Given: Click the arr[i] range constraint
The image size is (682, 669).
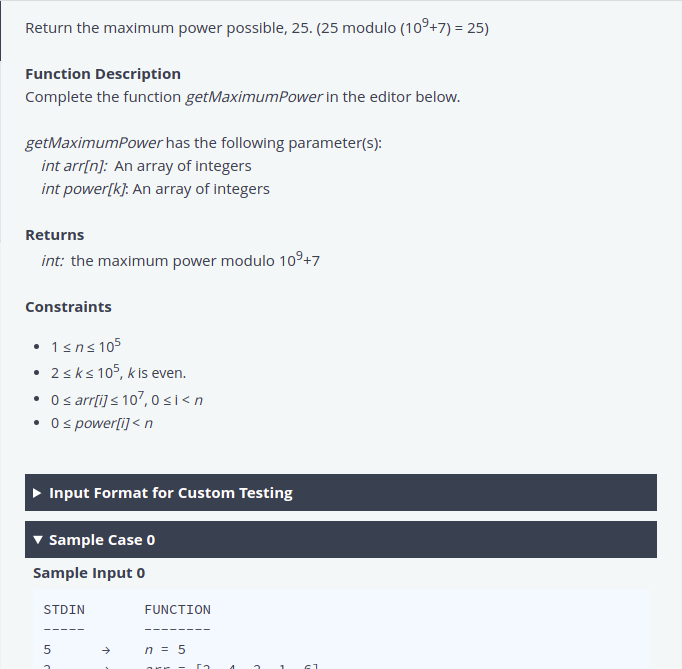Looking at the screenshot, I should click(x=127, y=399).
